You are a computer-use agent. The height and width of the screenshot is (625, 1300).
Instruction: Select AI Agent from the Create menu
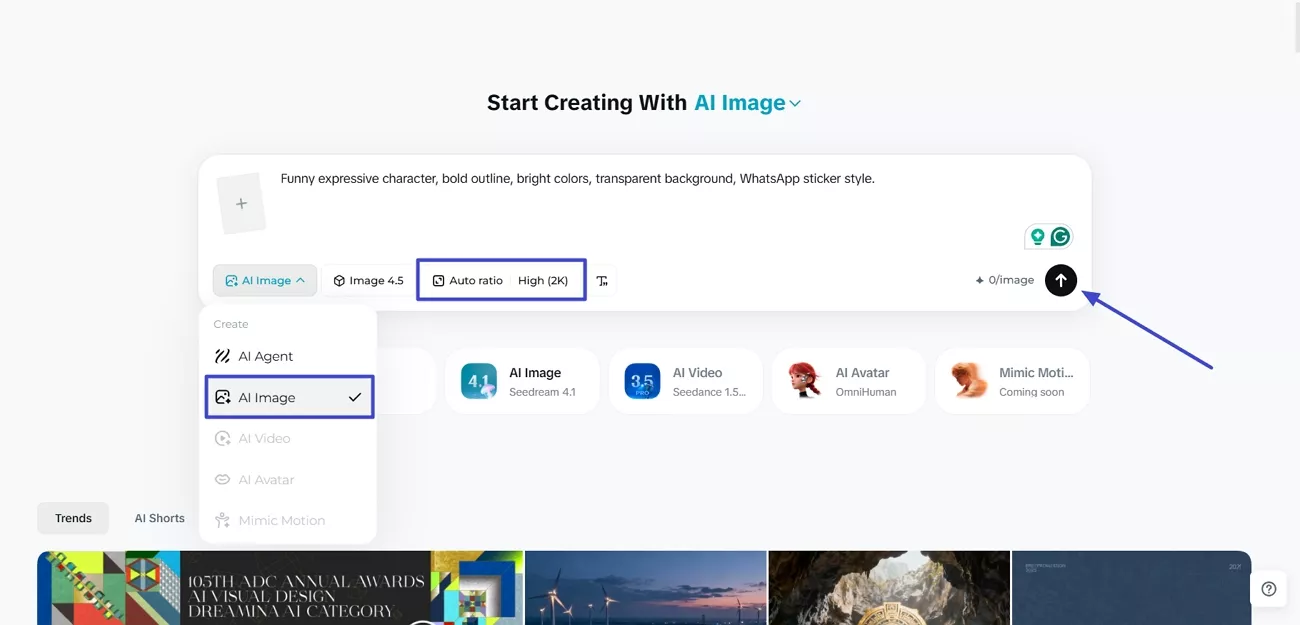tap(265, 356)
